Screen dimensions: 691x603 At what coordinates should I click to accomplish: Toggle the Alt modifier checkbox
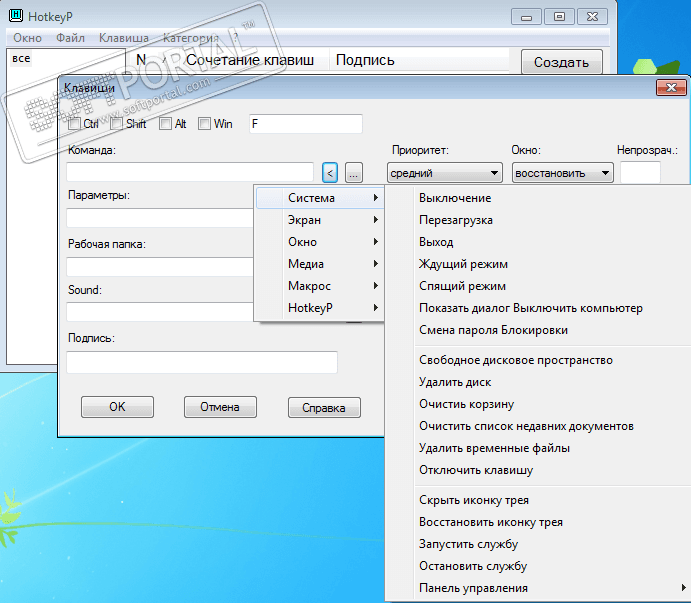tap(165, 124)
